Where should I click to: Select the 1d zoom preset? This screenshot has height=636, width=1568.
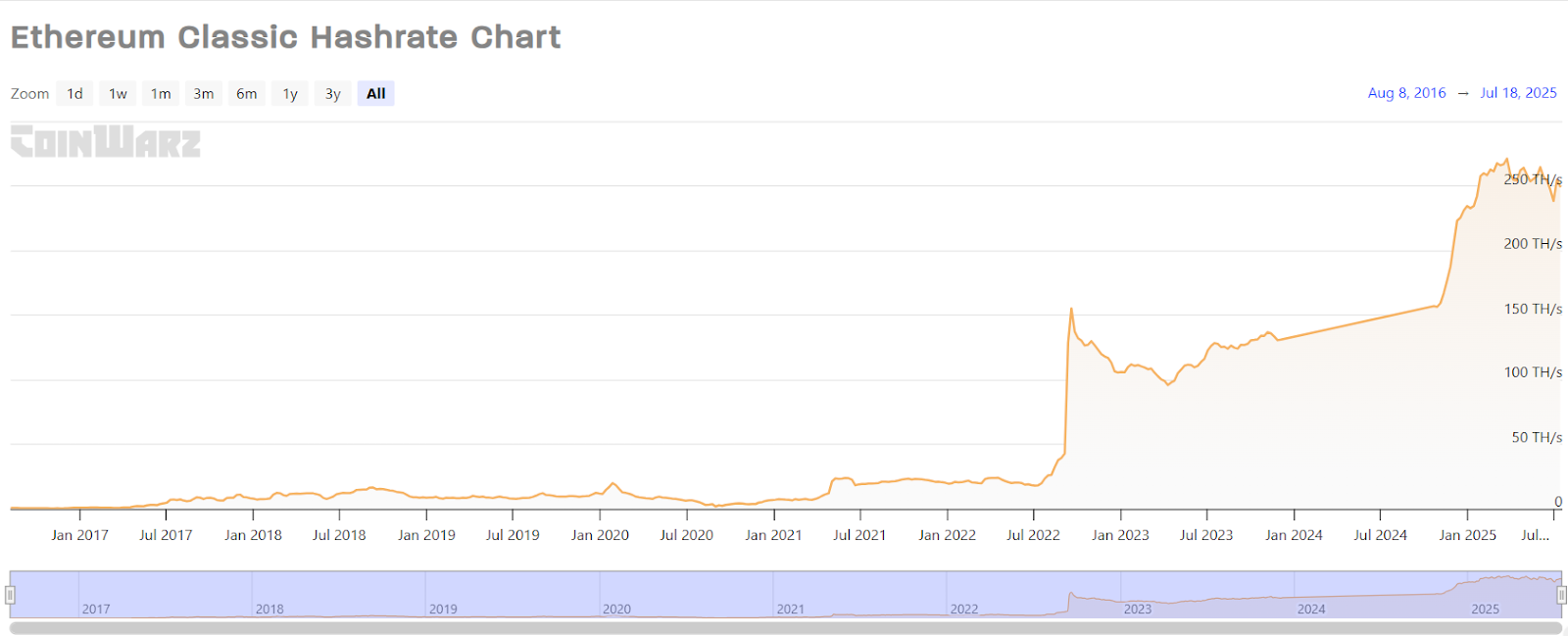(74, 93)
